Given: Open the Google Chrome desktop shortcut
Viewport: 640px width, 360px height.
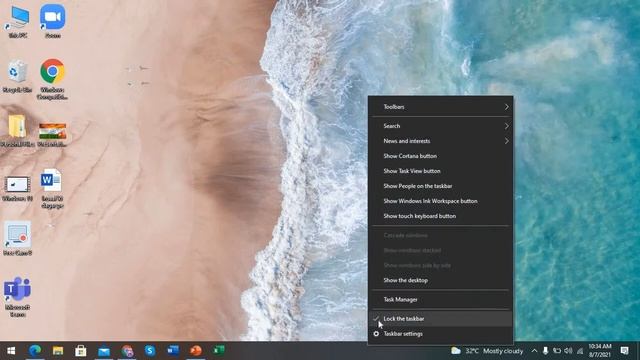Looking at the screenshot, I should tap(52, 78).
